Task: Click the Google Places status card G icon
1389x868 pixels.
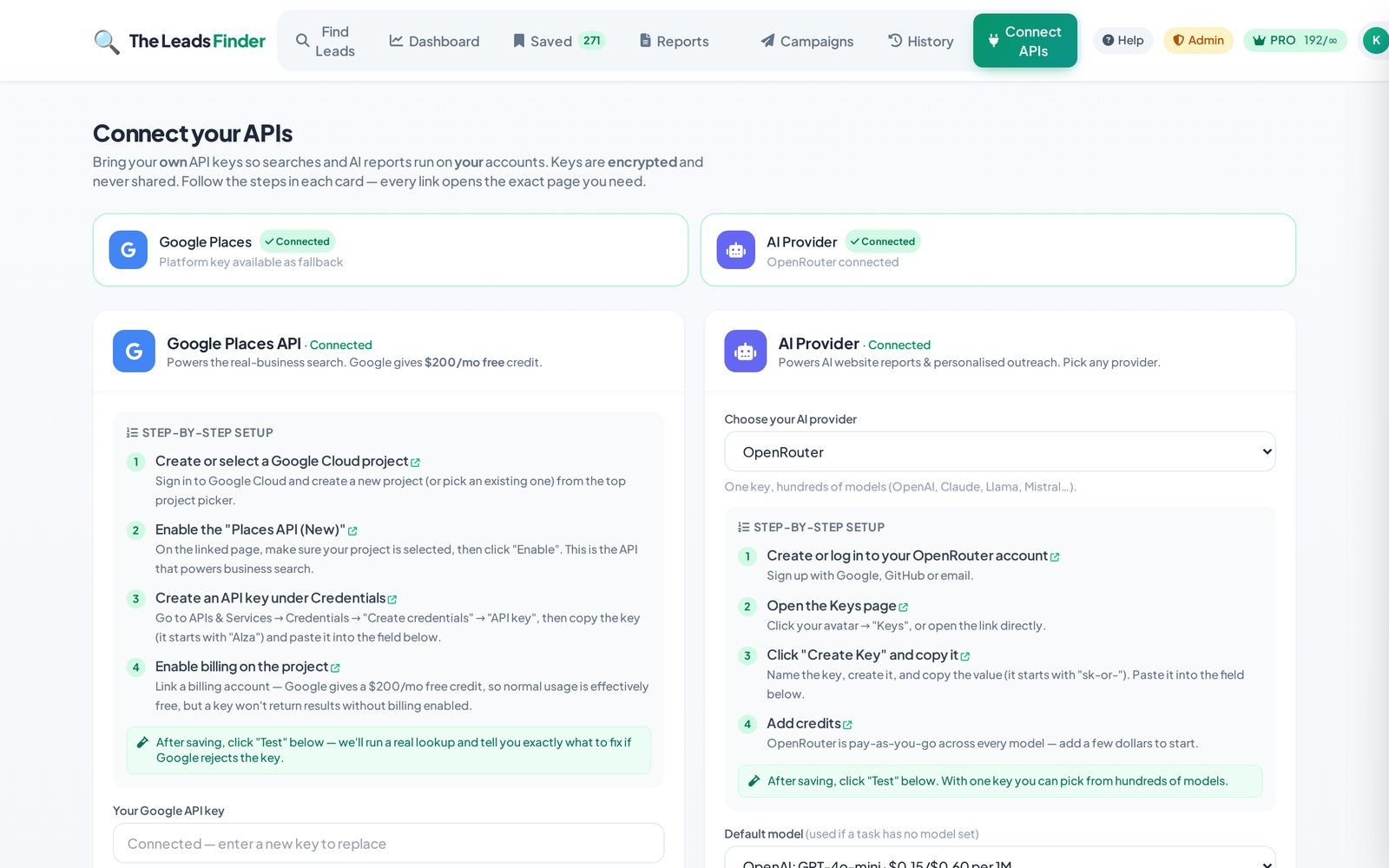Action: pyautogui.click(x=128, y=250)
